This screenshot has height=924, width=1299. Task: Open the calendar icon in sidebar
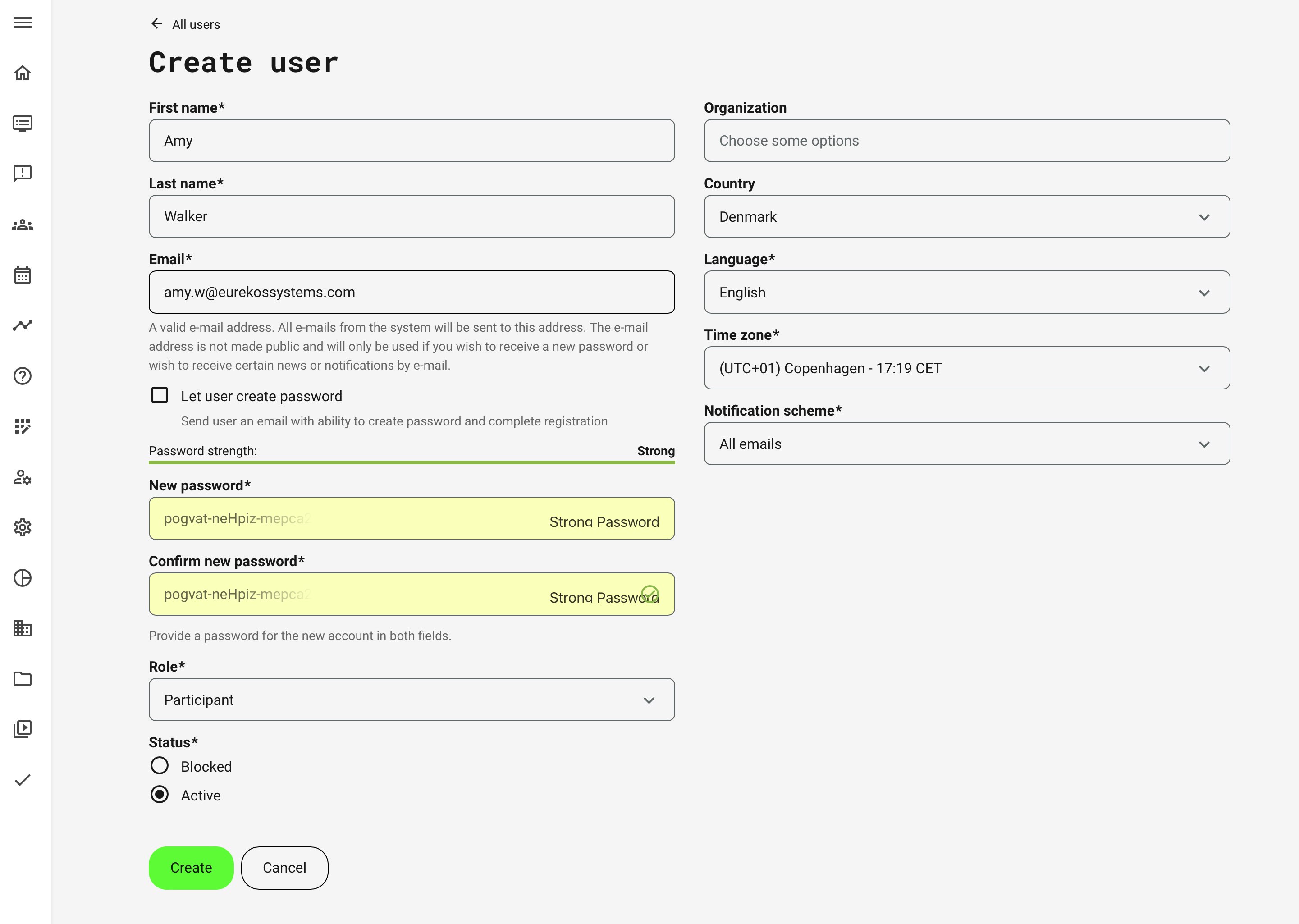click(x=22, y=275)
